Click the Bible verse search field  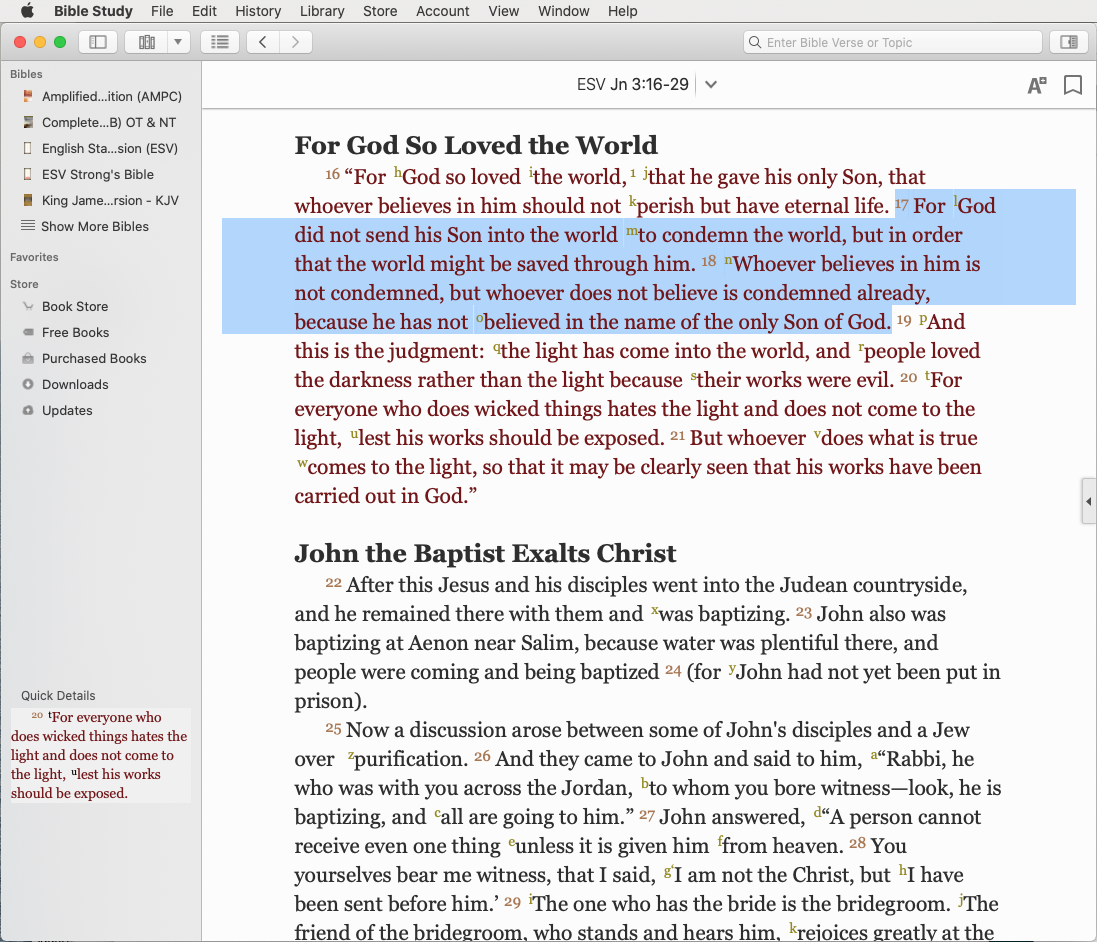pos(893,42)
